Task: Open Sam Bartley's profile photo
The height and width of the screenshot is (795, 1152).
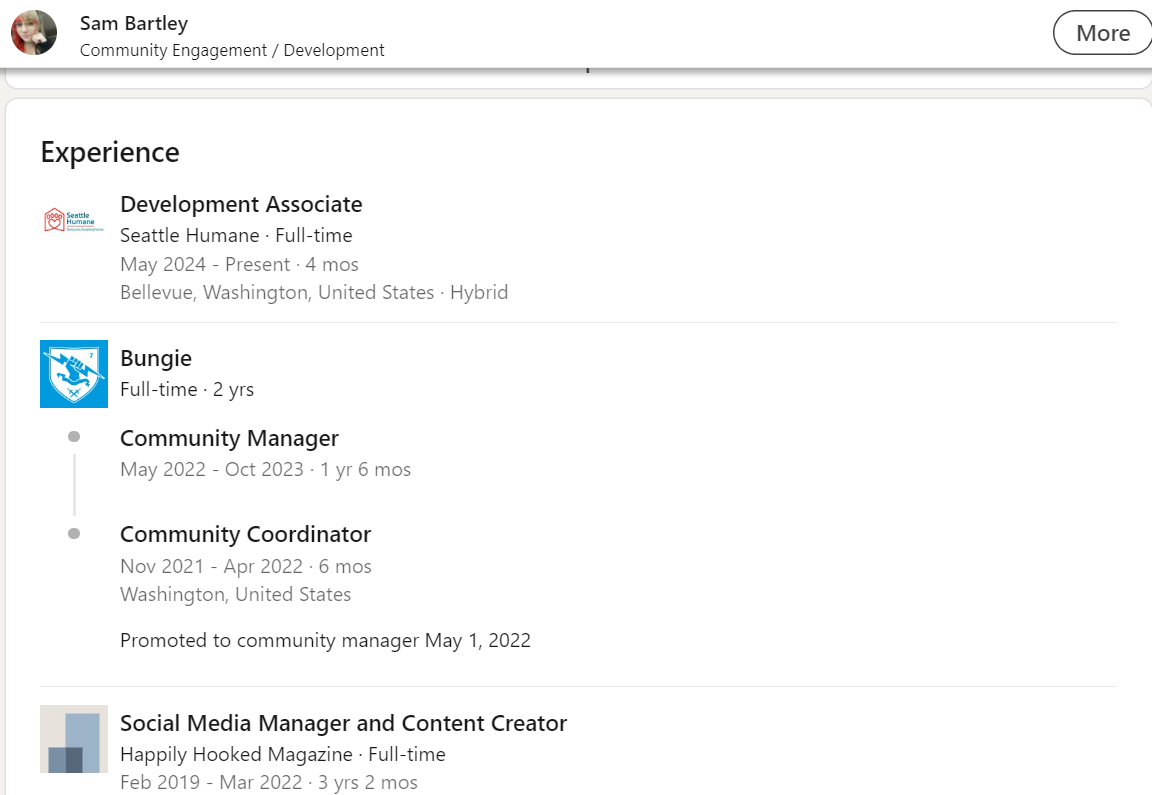Action: pyautogui.click(x=34, y=33)
